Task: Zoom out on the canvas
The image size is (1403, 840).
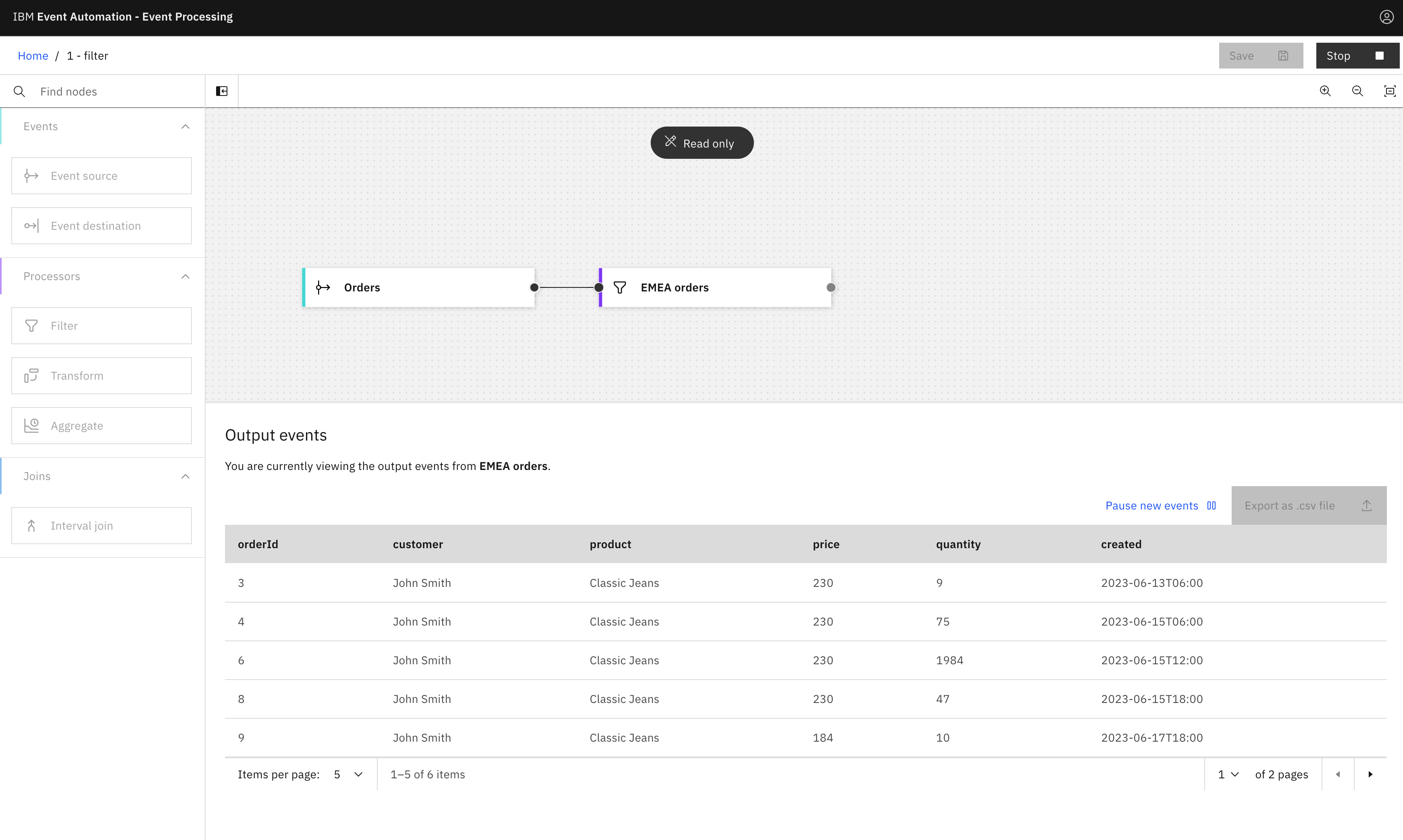Action: pyautogui.click(x=1357, y=91)
